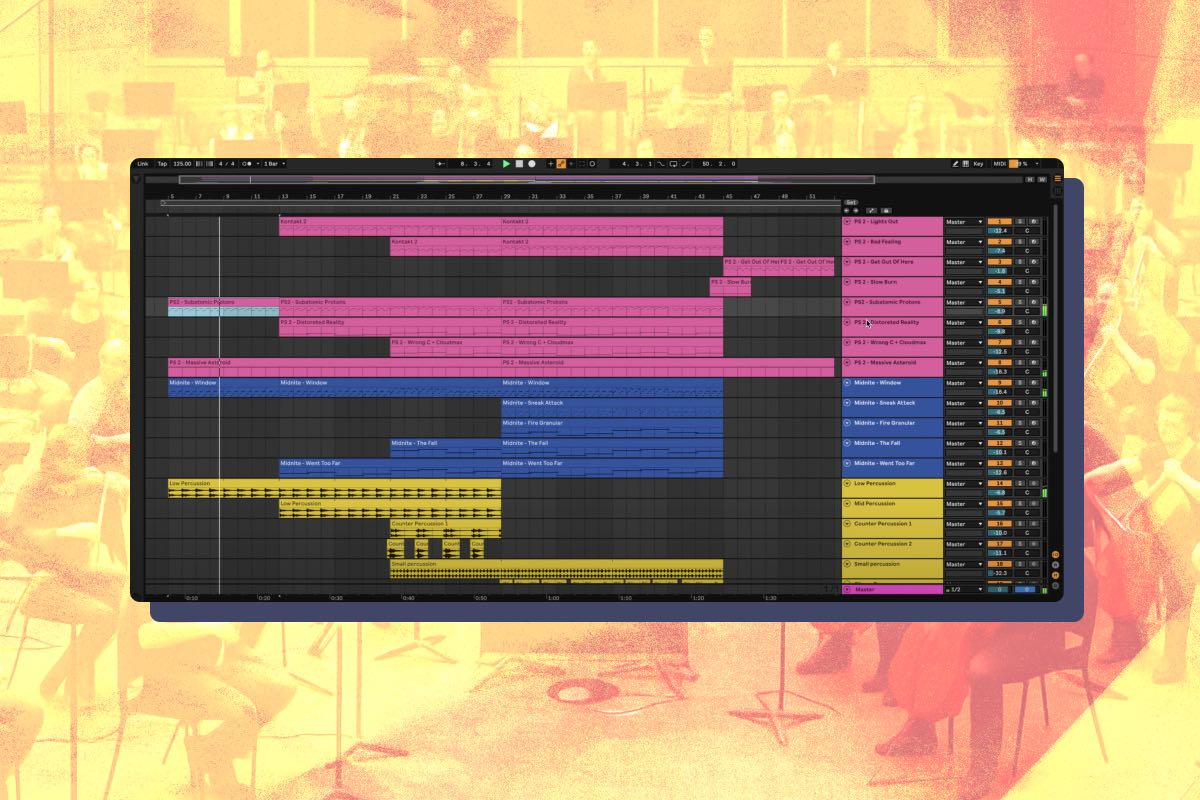Open the Master routing dropdown for PS 2 - Red Feeling
The image size is (1200, 800).
pyautogui.click(x=981, y=242)
